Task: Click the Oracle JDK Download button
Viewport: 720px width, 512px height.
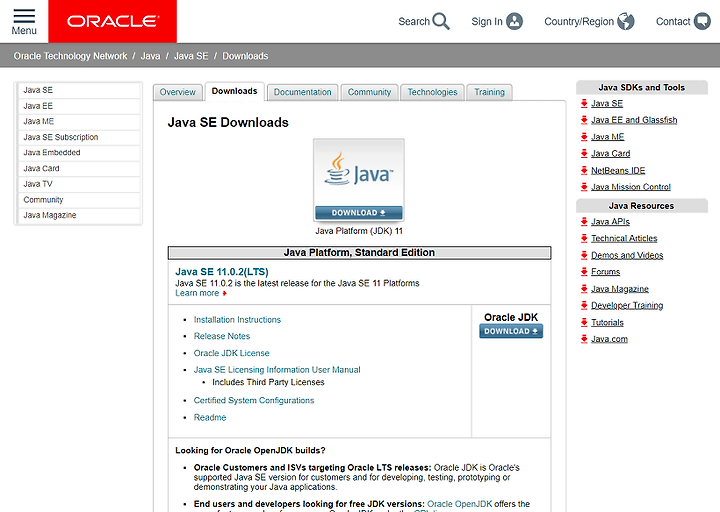Action: click(x=511, y=331)
